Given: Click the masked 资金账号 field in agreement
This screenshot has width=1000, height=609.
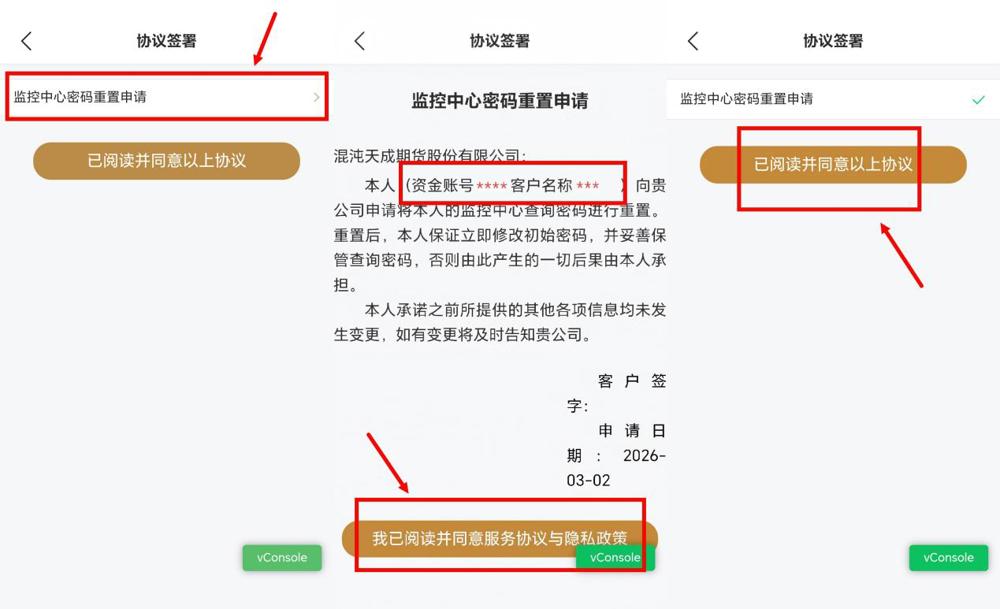Looking at the screenshot, I should coord(459,186).
